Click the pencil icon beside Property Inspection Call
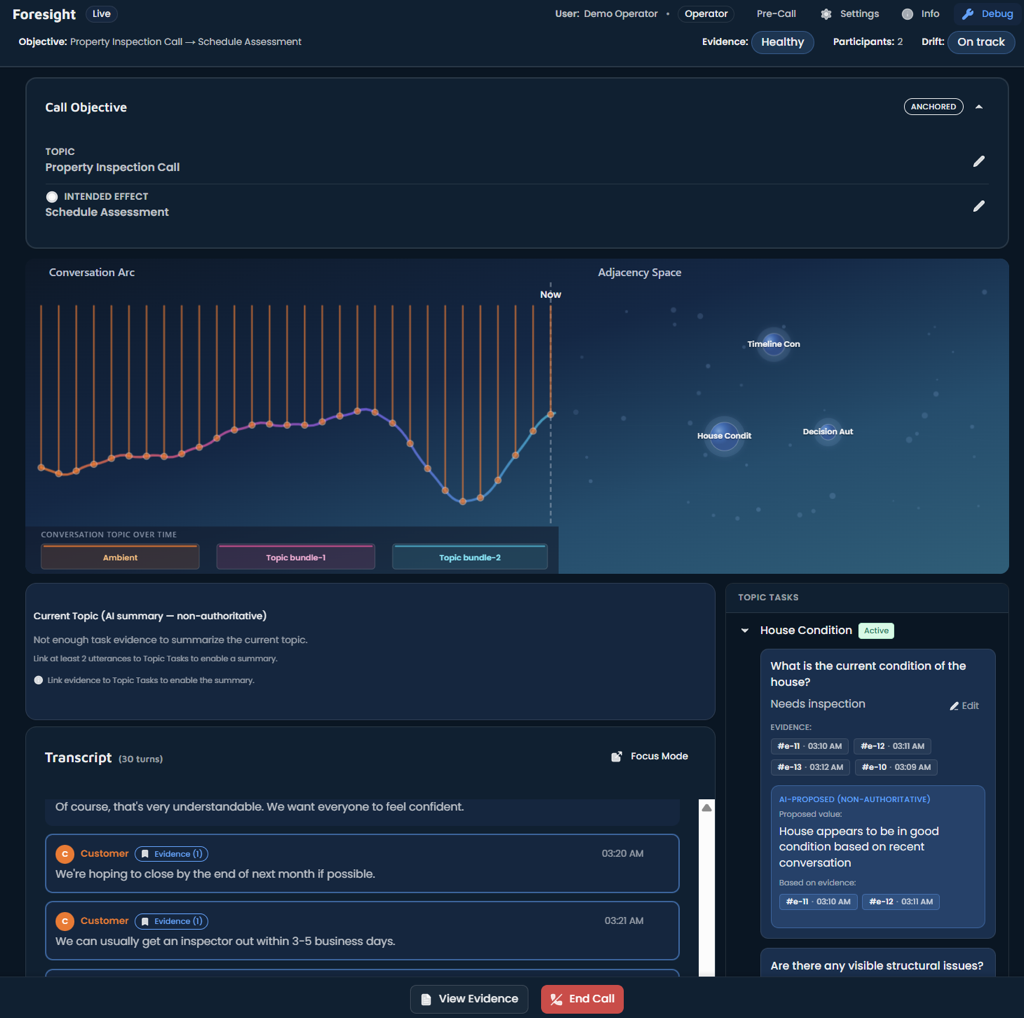 (978, 161)
